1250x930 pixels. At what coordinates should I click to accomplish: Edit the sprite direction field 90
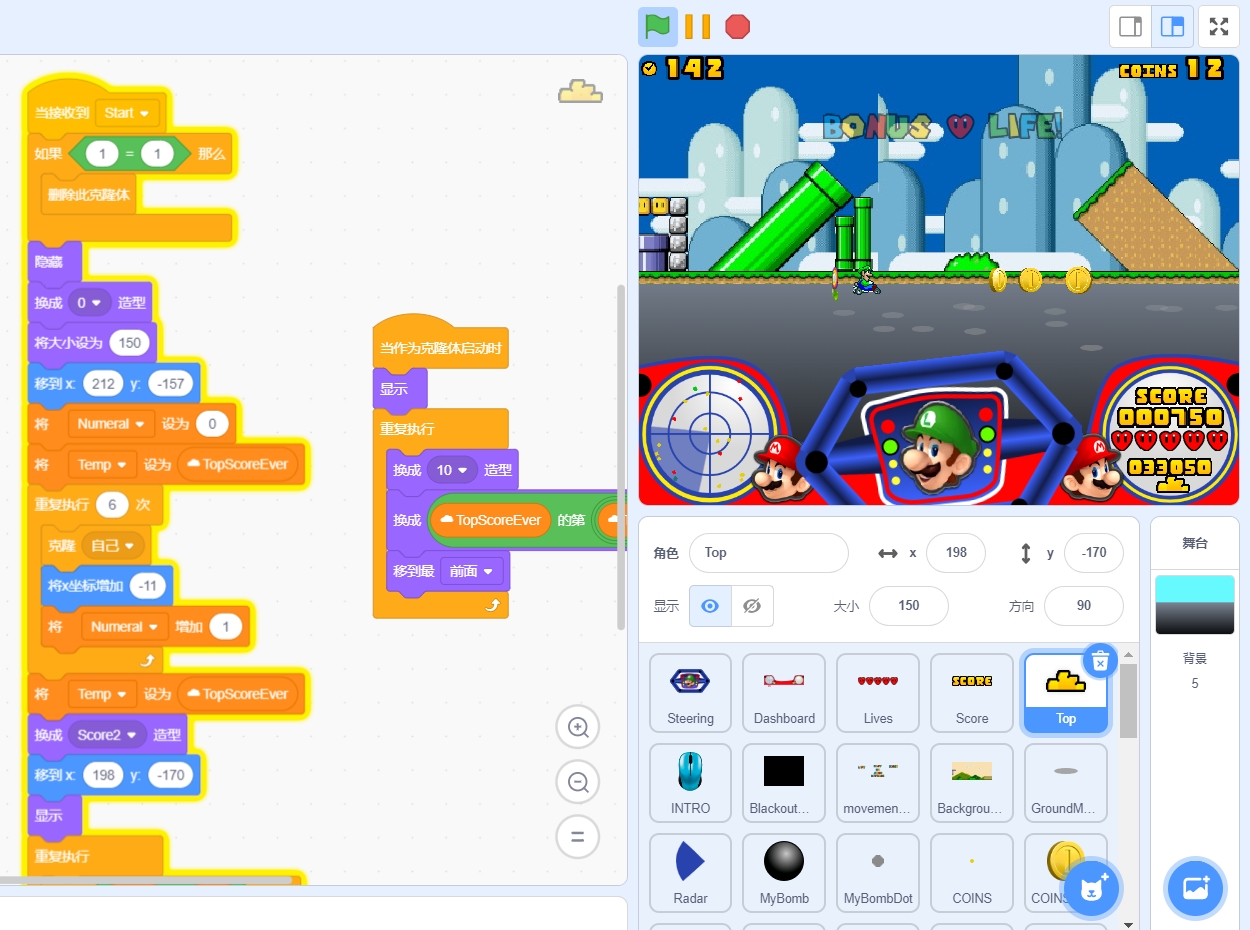(x=1084, y=606)
